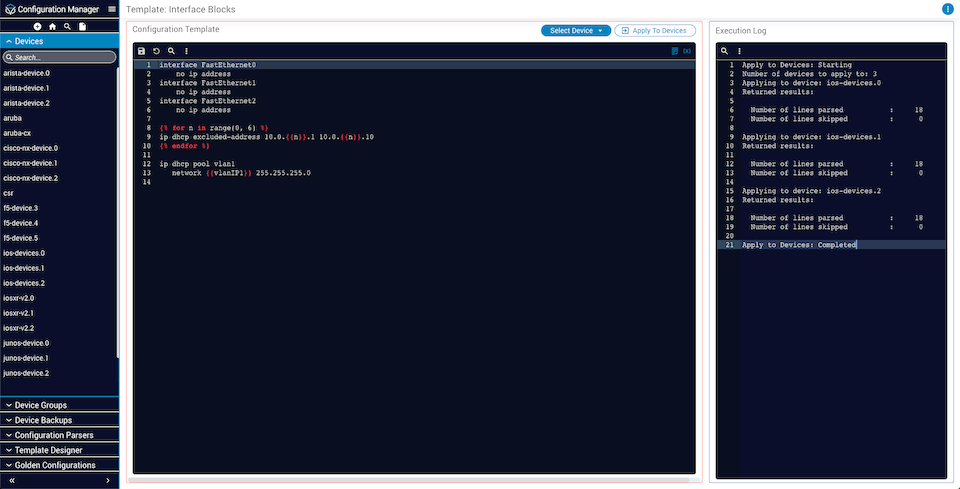
Task: Click the document icon in sidebar toolbar
Action: pyautogui.click(x=82, y=26)
